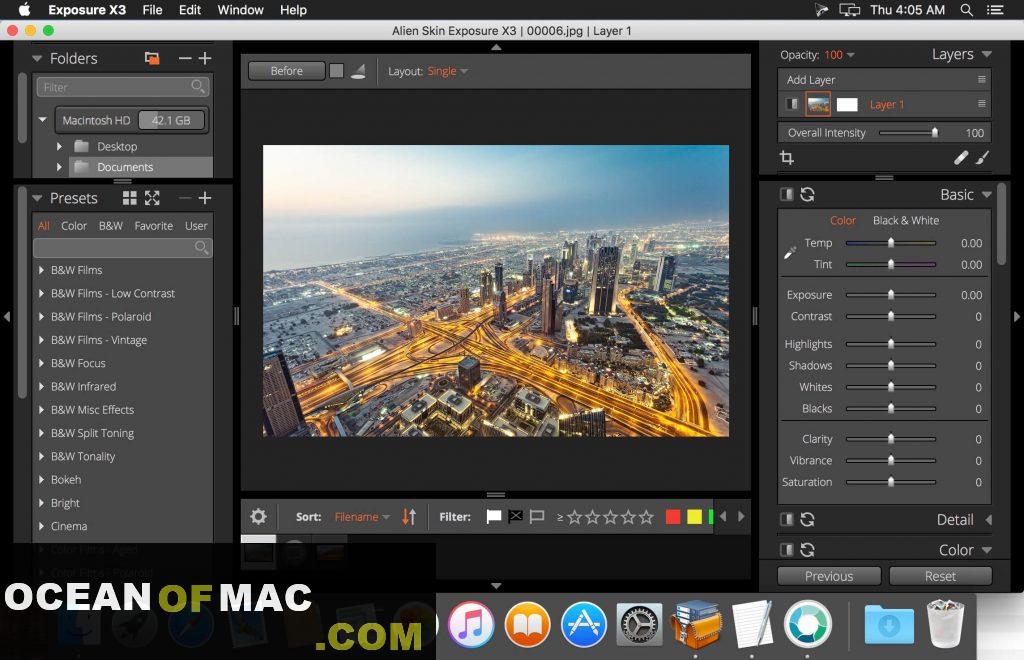Add a new preset with the plus icon

[x=205, y=198]
